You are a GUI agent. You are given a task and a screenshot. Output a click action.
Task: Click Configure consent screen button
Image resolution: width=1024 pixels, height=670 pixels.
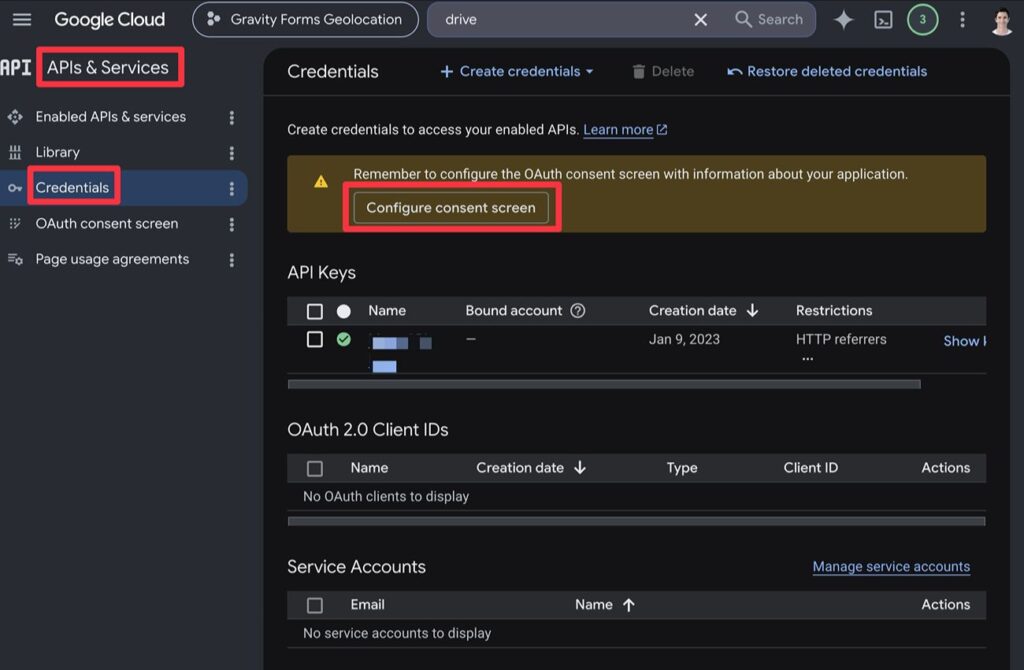point(451,208)
